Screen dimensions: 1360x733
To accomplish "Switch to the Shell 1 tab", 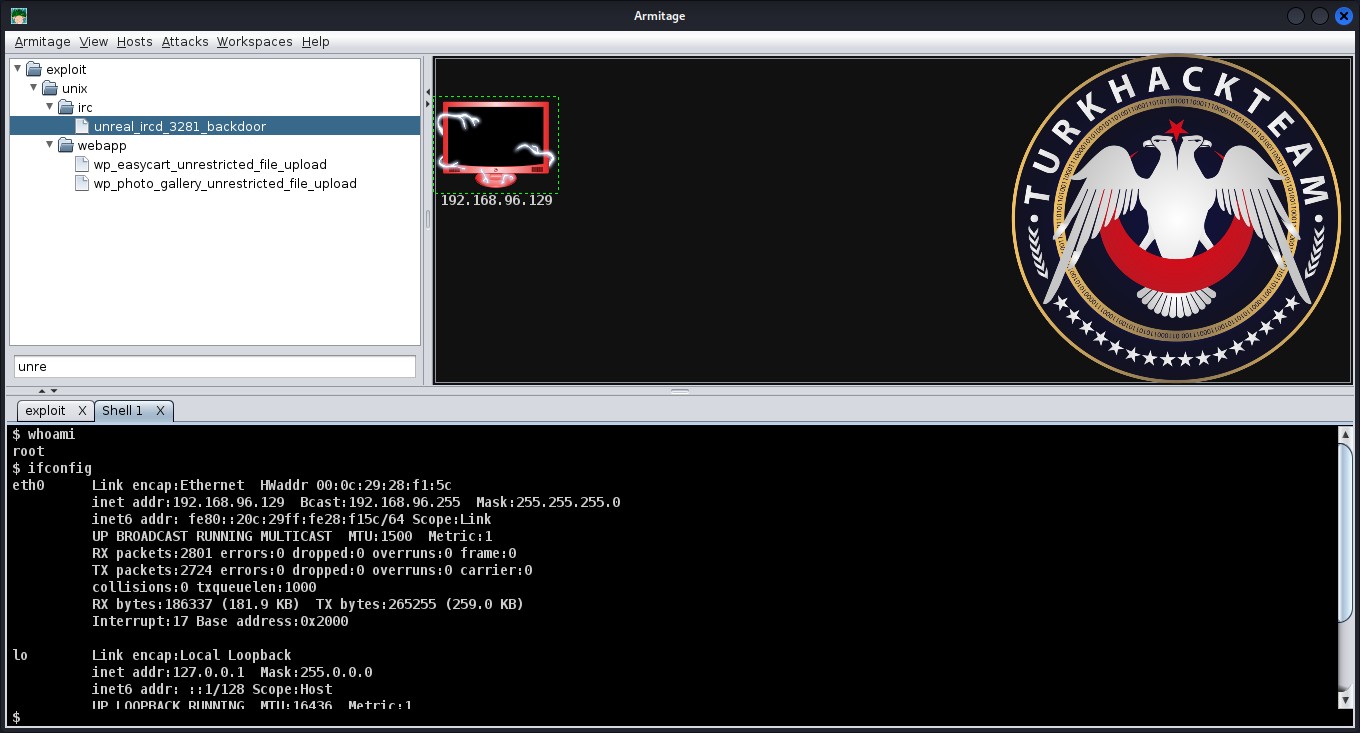I will [x=122, y=411].
